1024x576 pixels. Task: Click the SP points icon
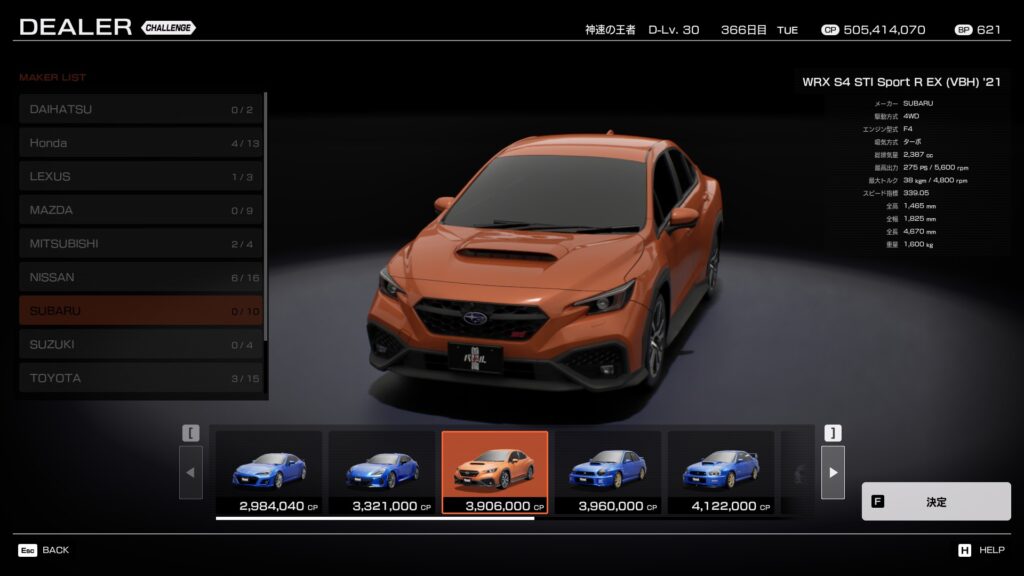tap(963, 30)
